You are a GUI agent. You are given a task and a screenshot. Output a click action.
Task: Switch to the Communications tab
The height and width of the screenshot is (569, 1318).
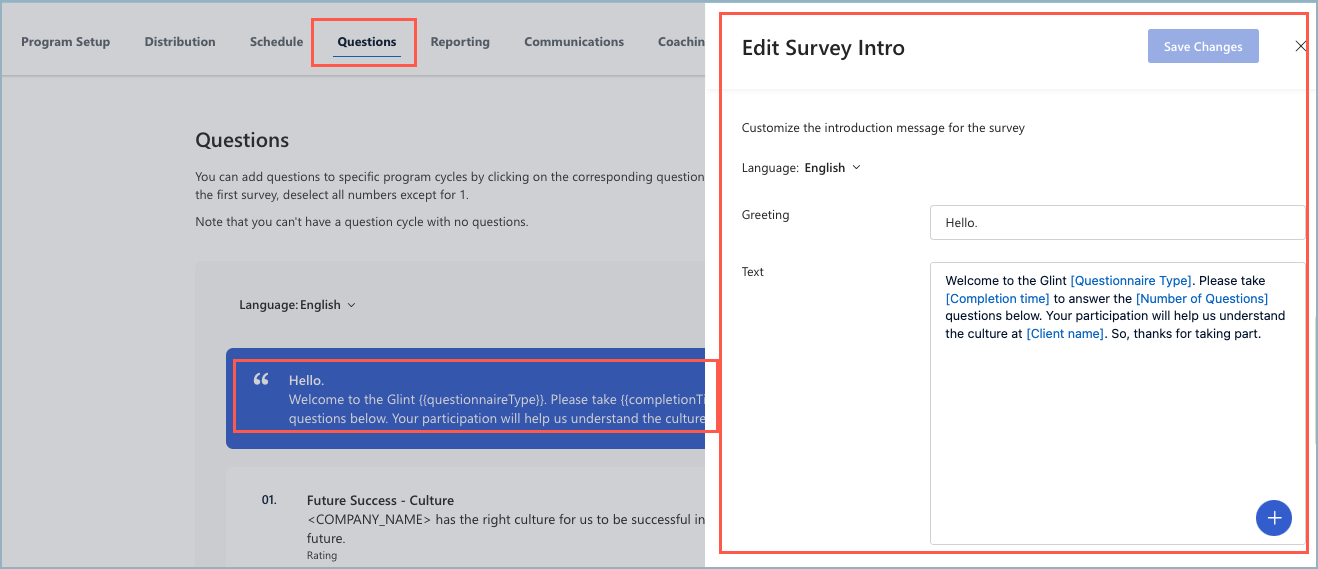[x=574, y=42]
